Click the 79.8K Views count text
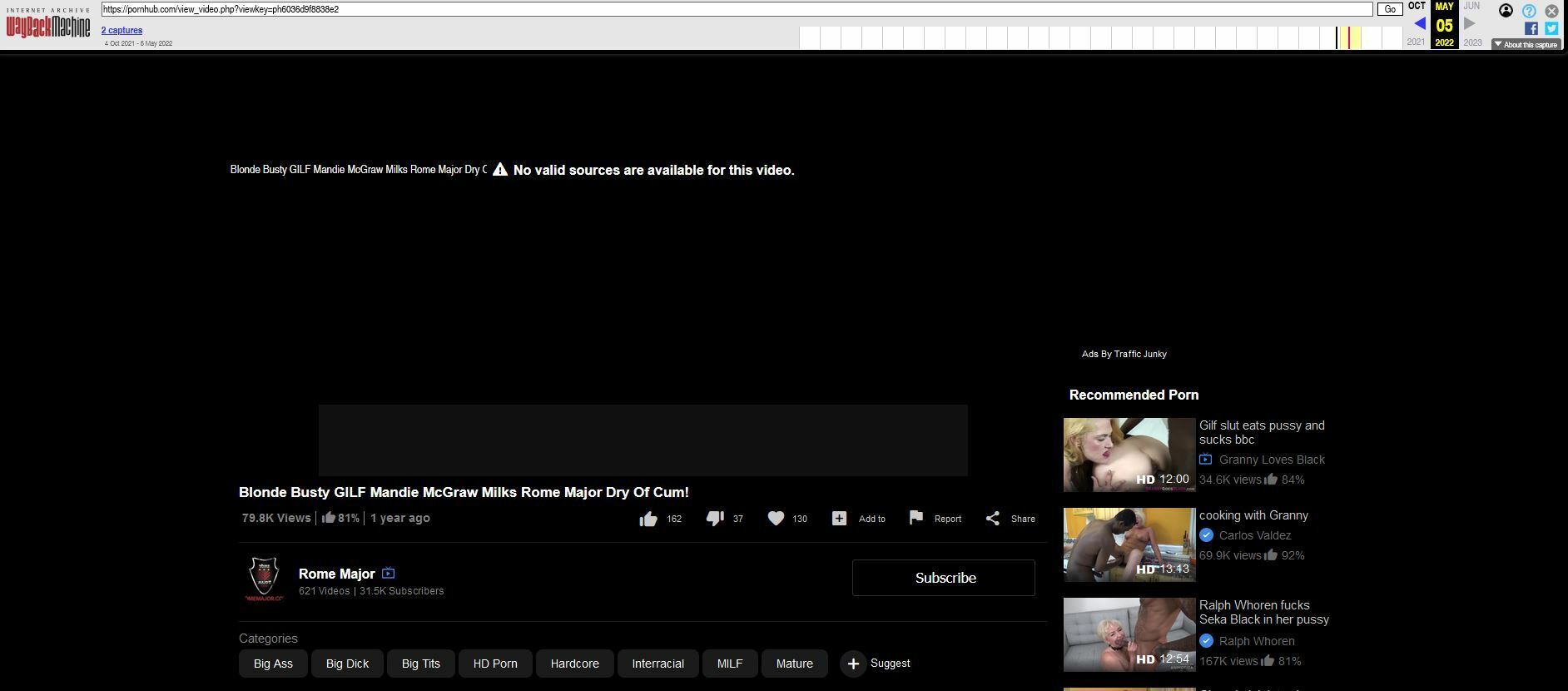Screen dimensions: 1568x691 276,518
